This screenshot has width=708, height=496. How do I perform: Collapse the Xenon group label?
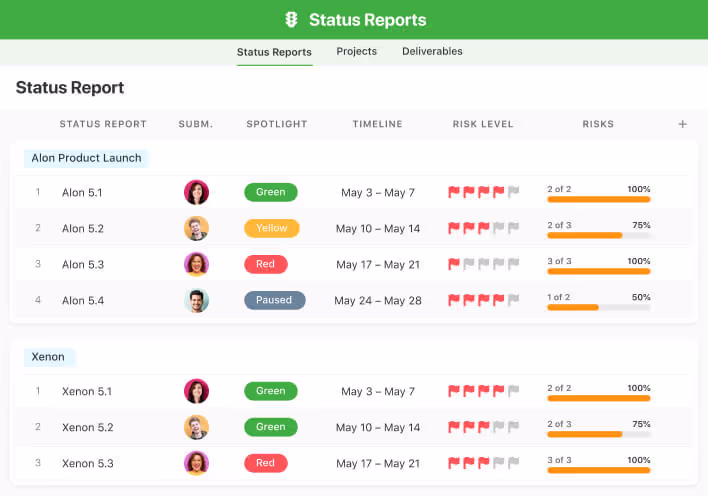48,357
